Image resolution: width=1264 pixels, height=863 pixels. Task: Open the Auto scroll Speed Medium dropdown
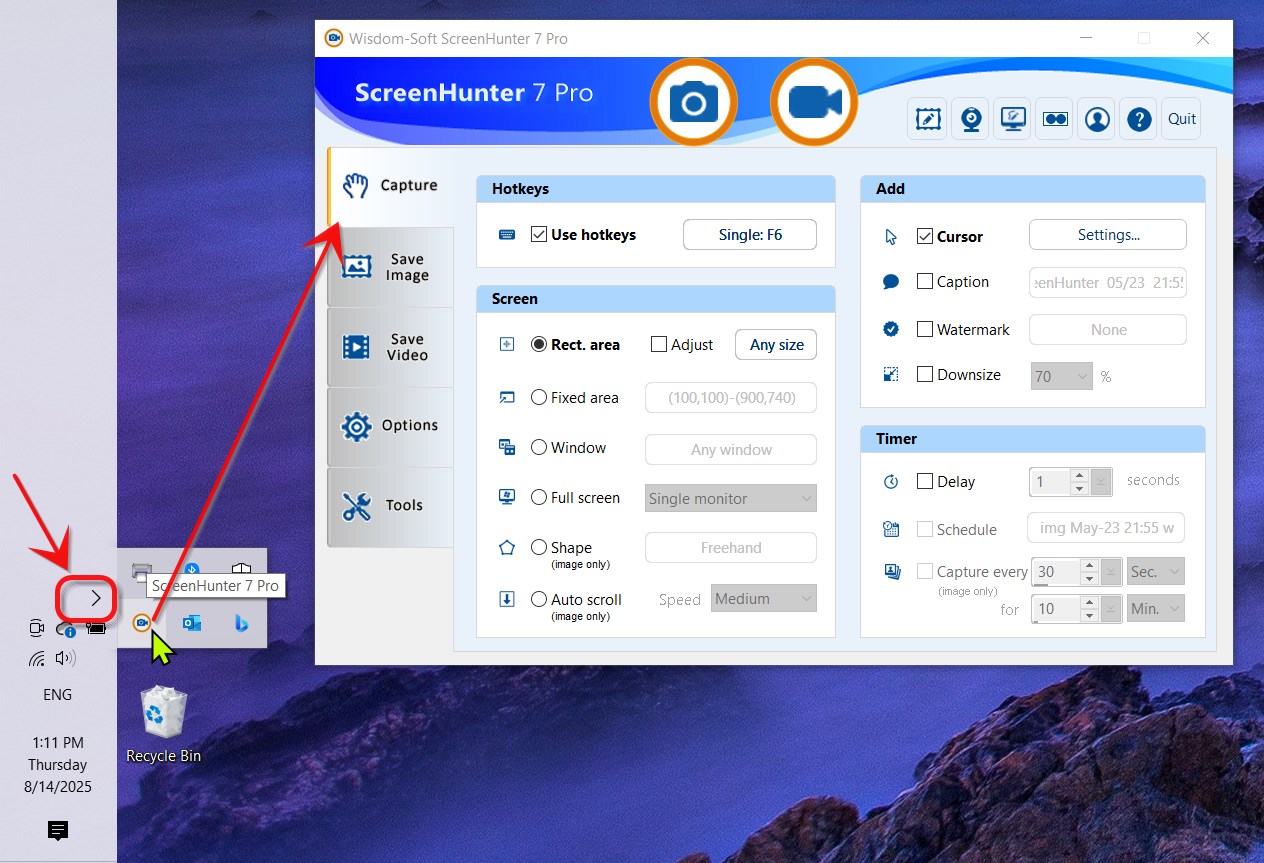763,599
